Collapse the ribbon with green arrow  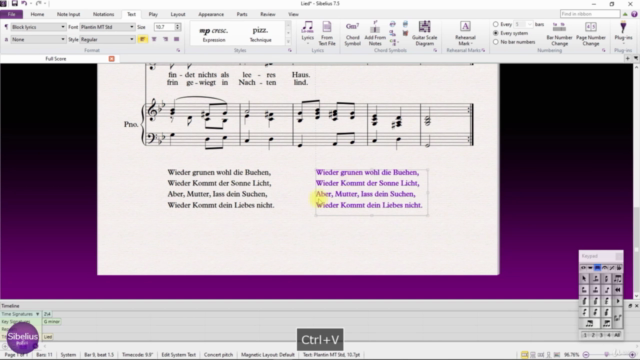(x=625, y=14)
